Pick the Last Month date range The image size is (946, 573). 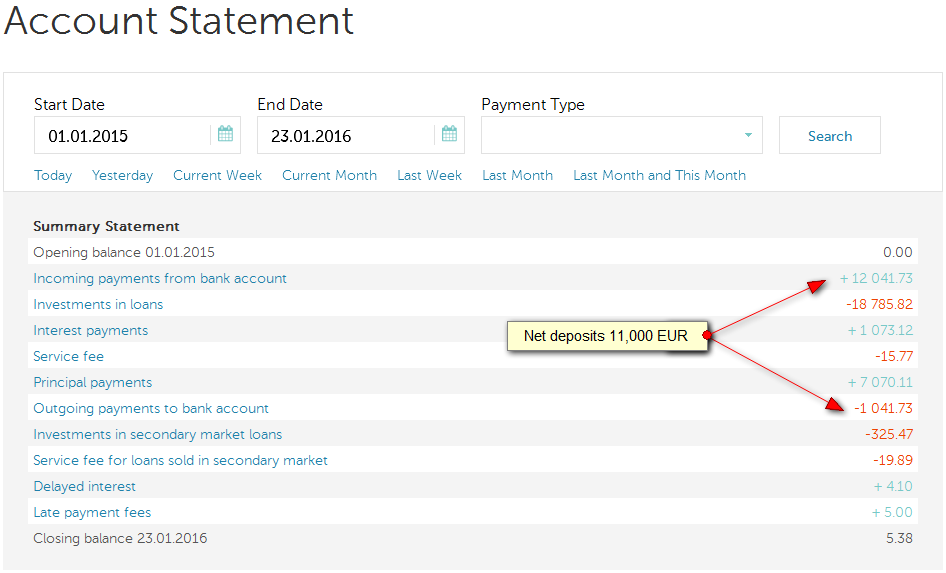click(x=518, y=176)
